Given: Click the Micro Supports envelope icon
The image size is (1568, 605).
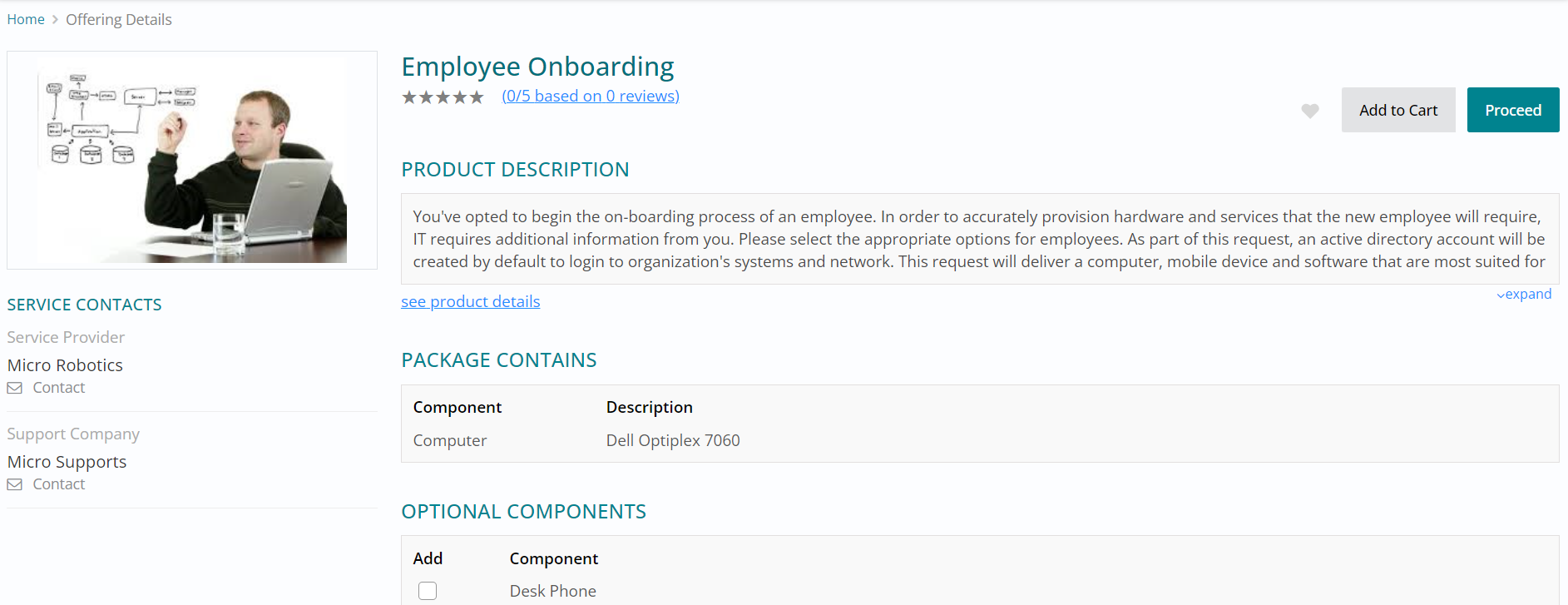Looking at the screenshot, I should (15, 484).
